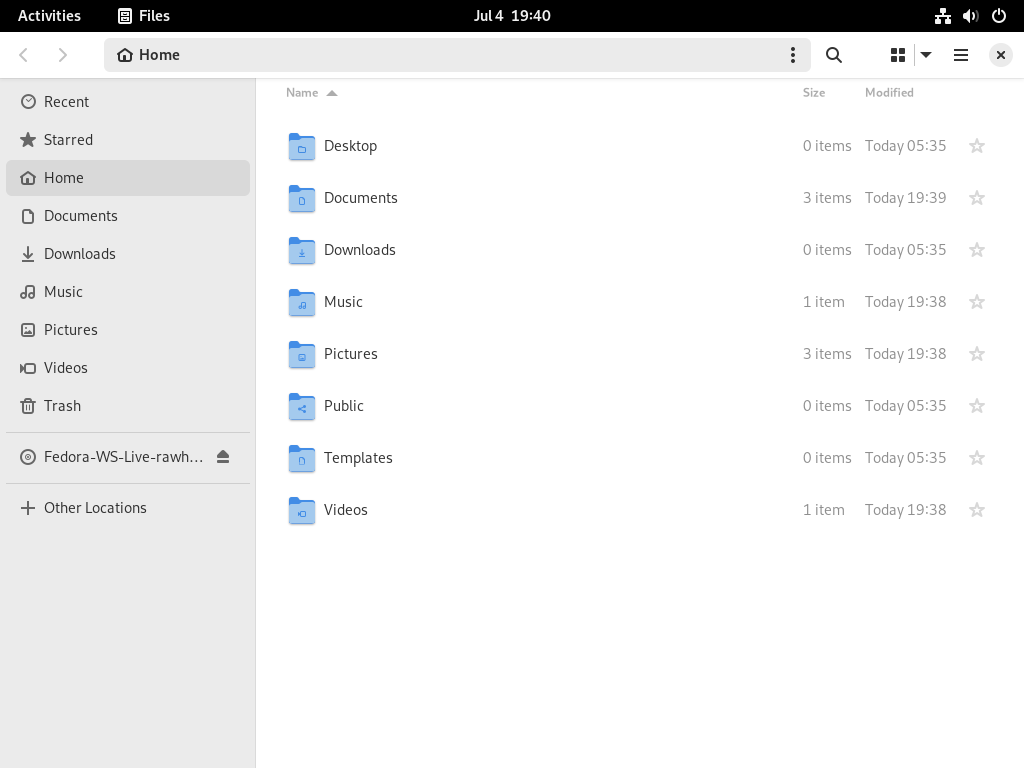Click the power icon in top bar
The height and width of the screenshot is (768, 1024).
point(999,16)
